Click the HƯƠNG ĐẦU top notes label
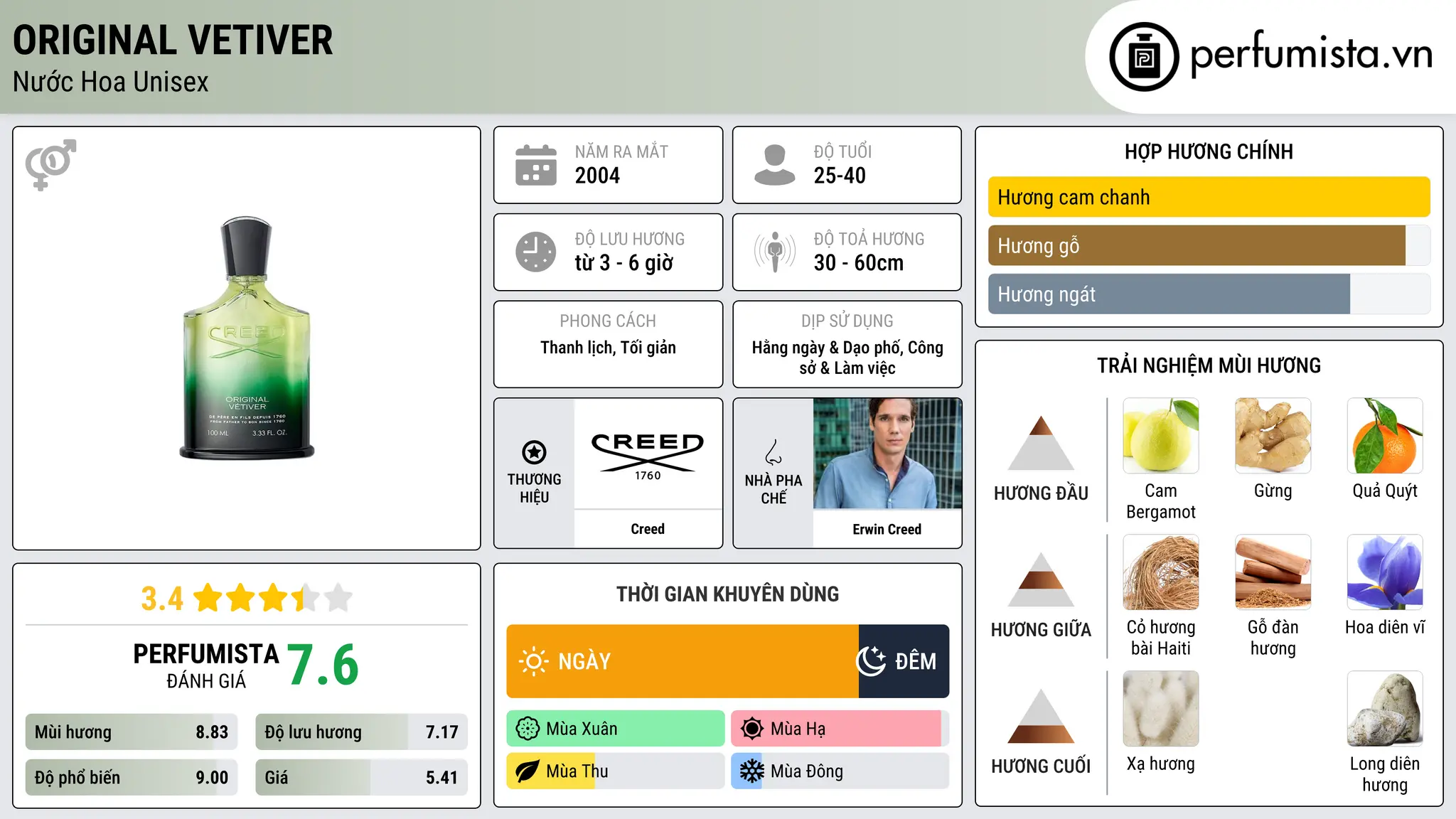Screen dimensions: 1456x819 [1041, 493]
